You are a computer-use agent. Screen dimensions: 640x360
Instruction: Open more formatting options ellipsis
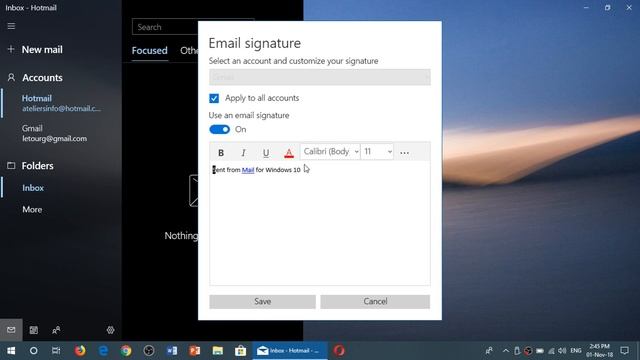coord(404,153)
